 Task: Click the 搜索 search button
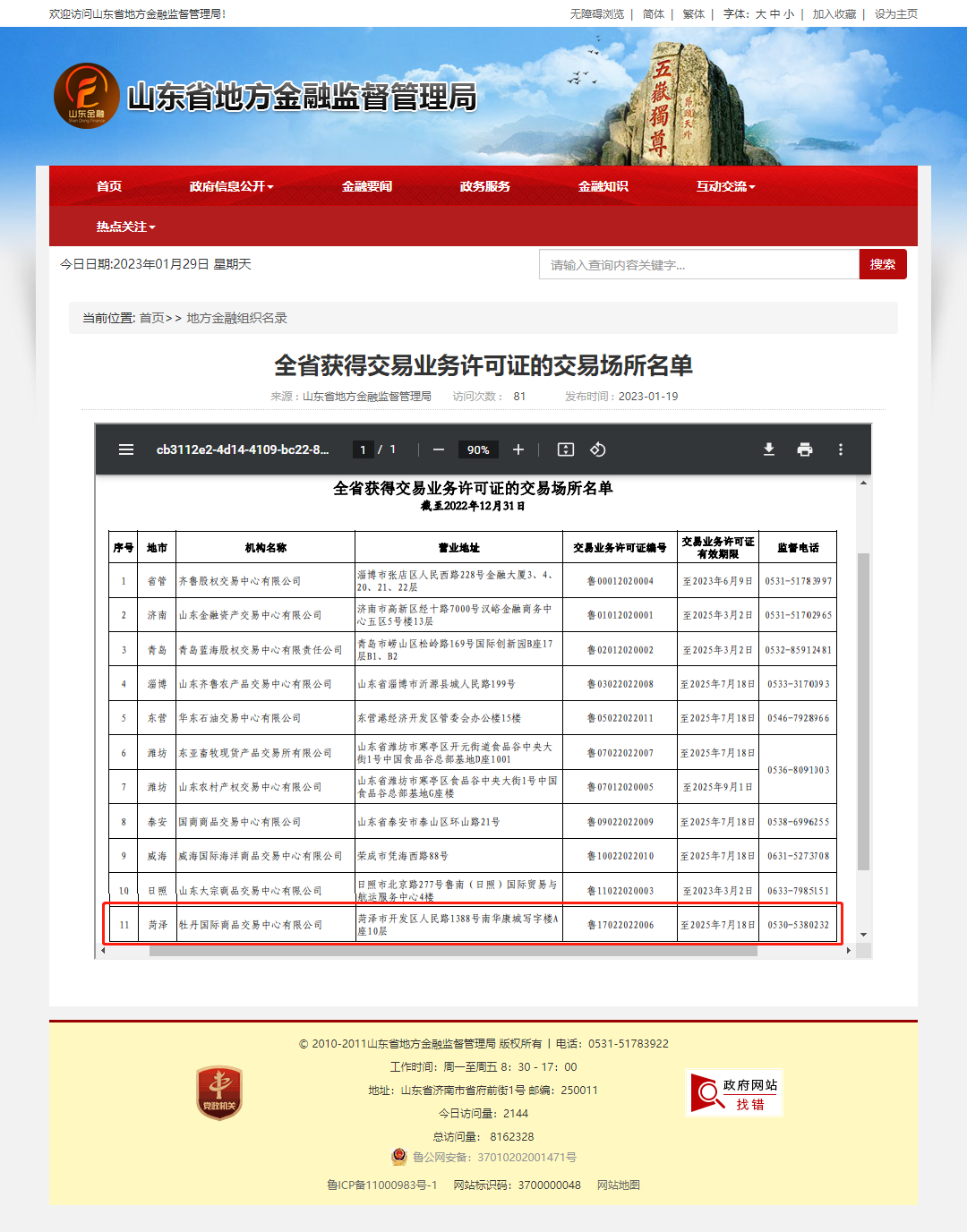coord(883,264)
